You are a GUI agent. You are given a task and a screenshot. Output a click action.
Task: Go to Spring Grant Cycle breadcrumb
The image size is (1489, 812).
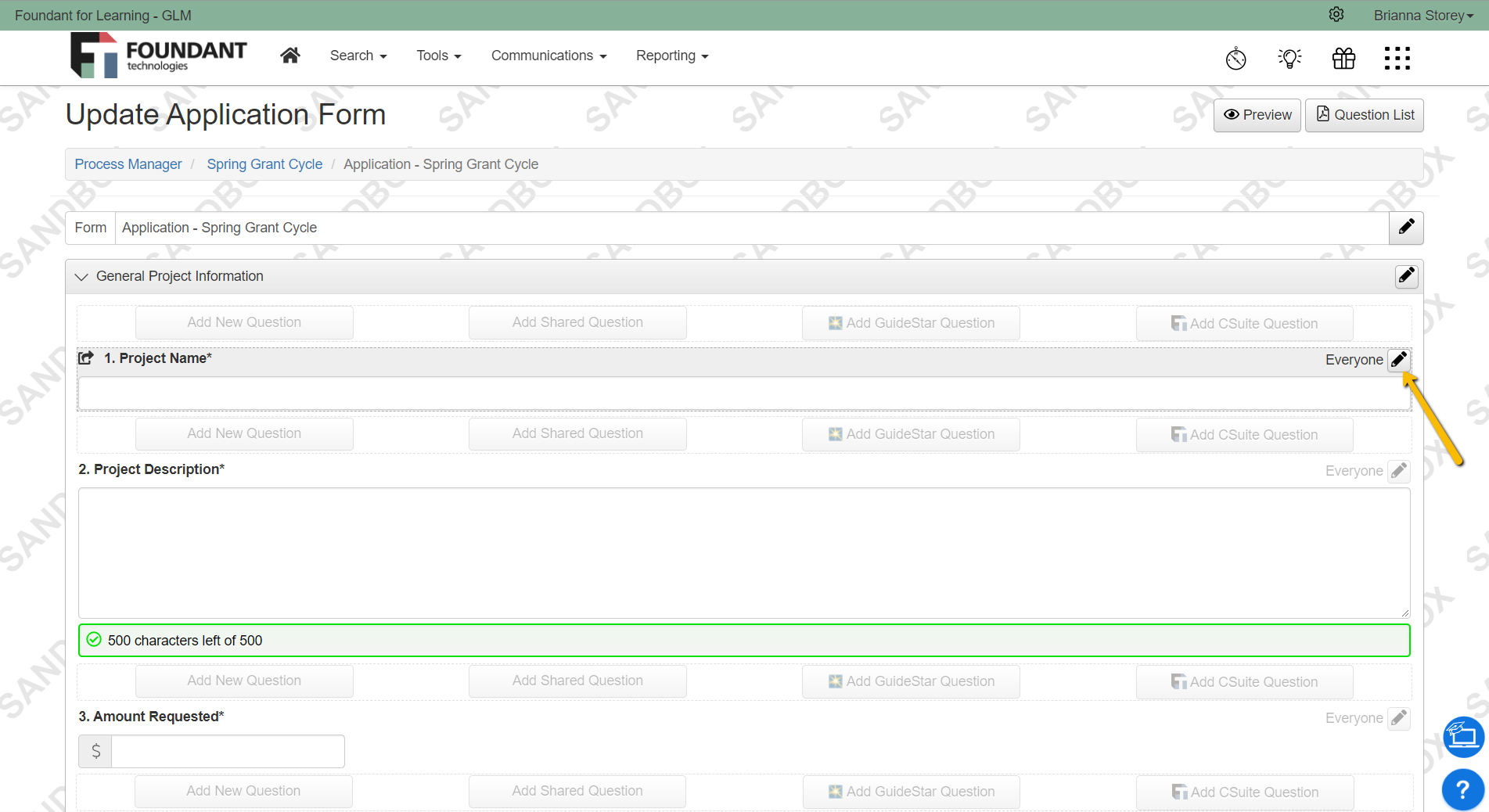[264, 164]
